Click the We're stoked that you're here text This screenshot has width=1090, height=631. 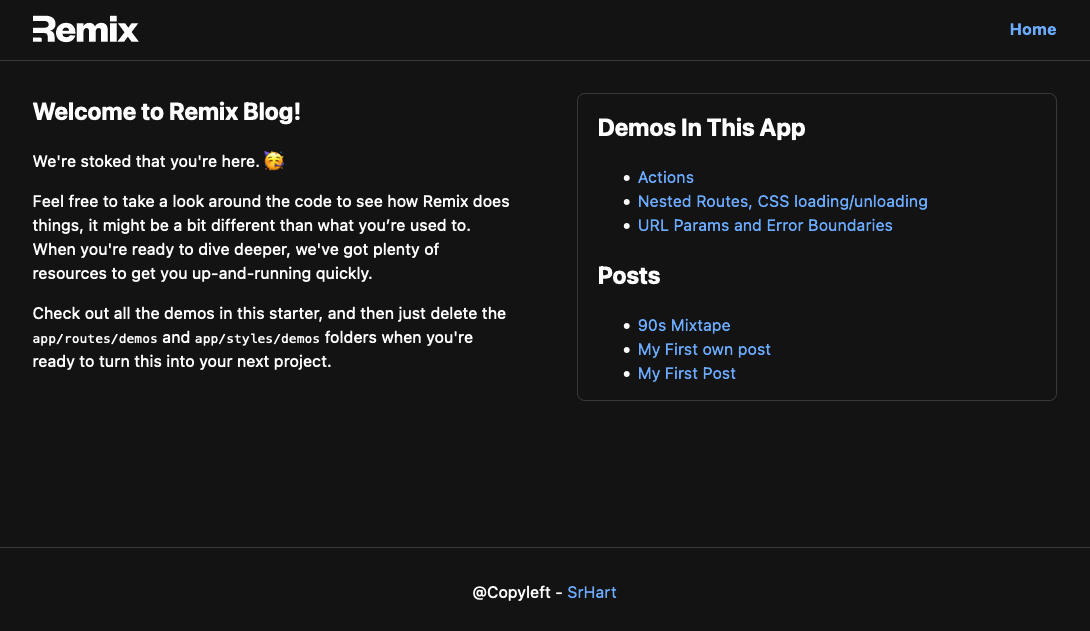pos(146,161)
